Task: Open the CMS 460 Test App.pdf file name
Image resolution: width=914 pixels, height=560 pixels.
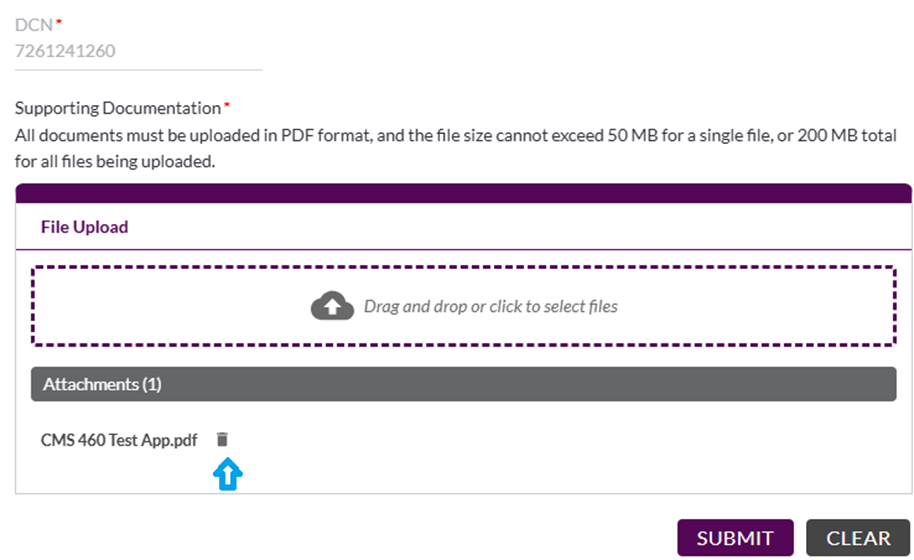Action: coord(119,440)
